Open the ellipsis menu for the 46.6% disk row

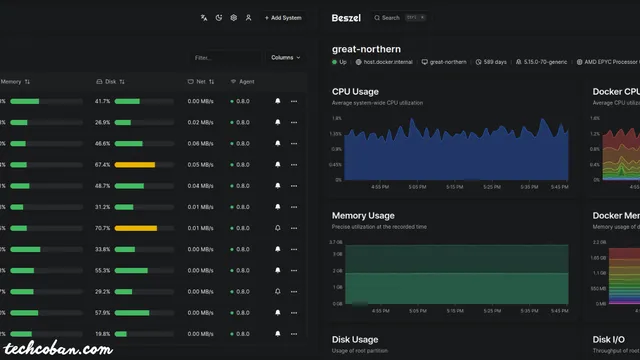(x=294, y=144)
